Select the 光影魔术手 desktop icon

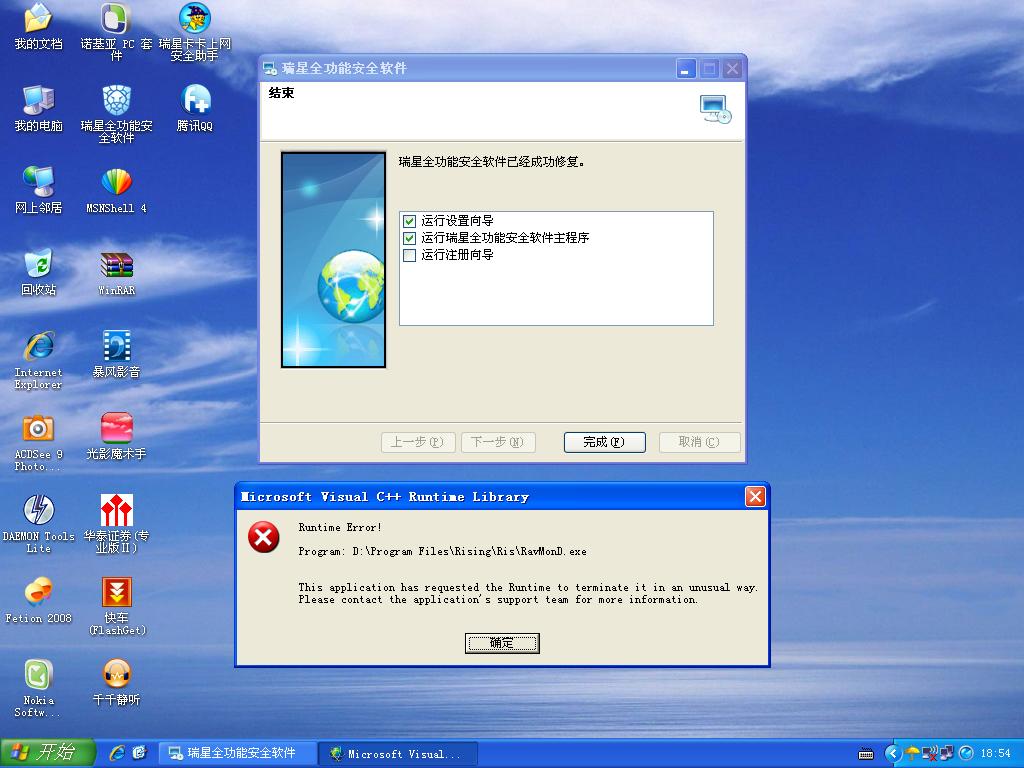116,436
